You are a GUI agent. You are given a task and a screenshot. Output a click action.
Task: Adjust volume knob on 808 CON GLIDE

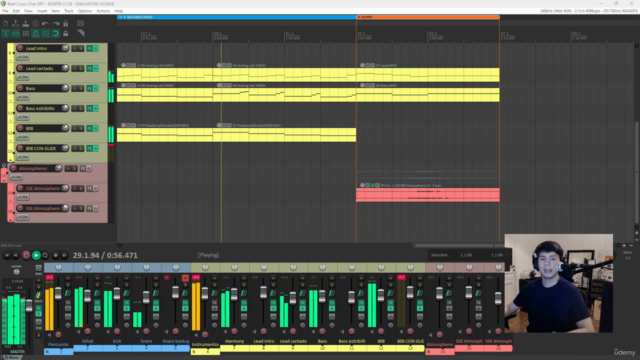click(x=65, y=148)
